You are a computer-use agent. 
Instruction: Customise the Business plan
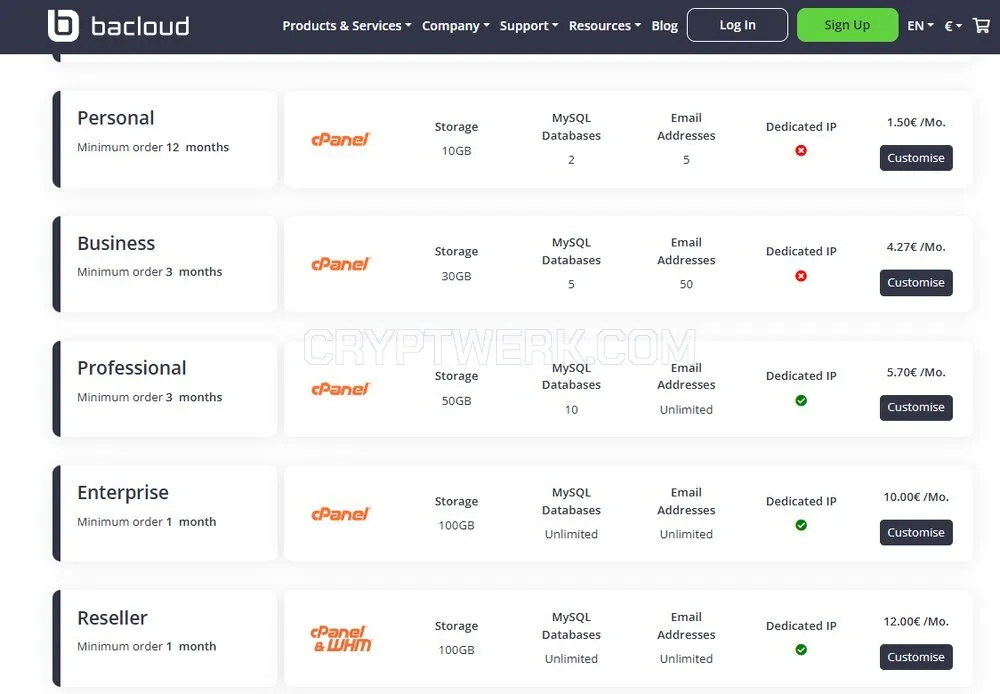click(916, 283)
